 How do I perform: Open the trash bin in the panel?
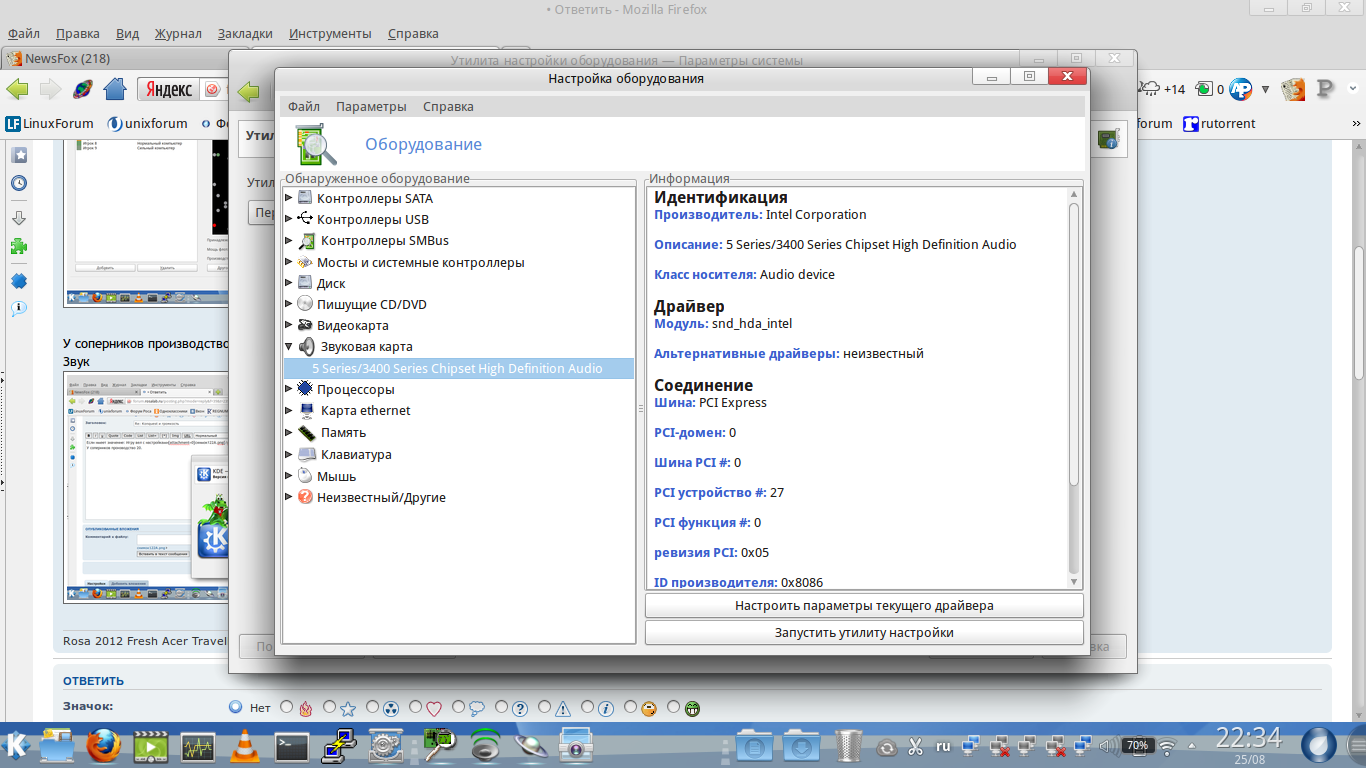(848, 746)
